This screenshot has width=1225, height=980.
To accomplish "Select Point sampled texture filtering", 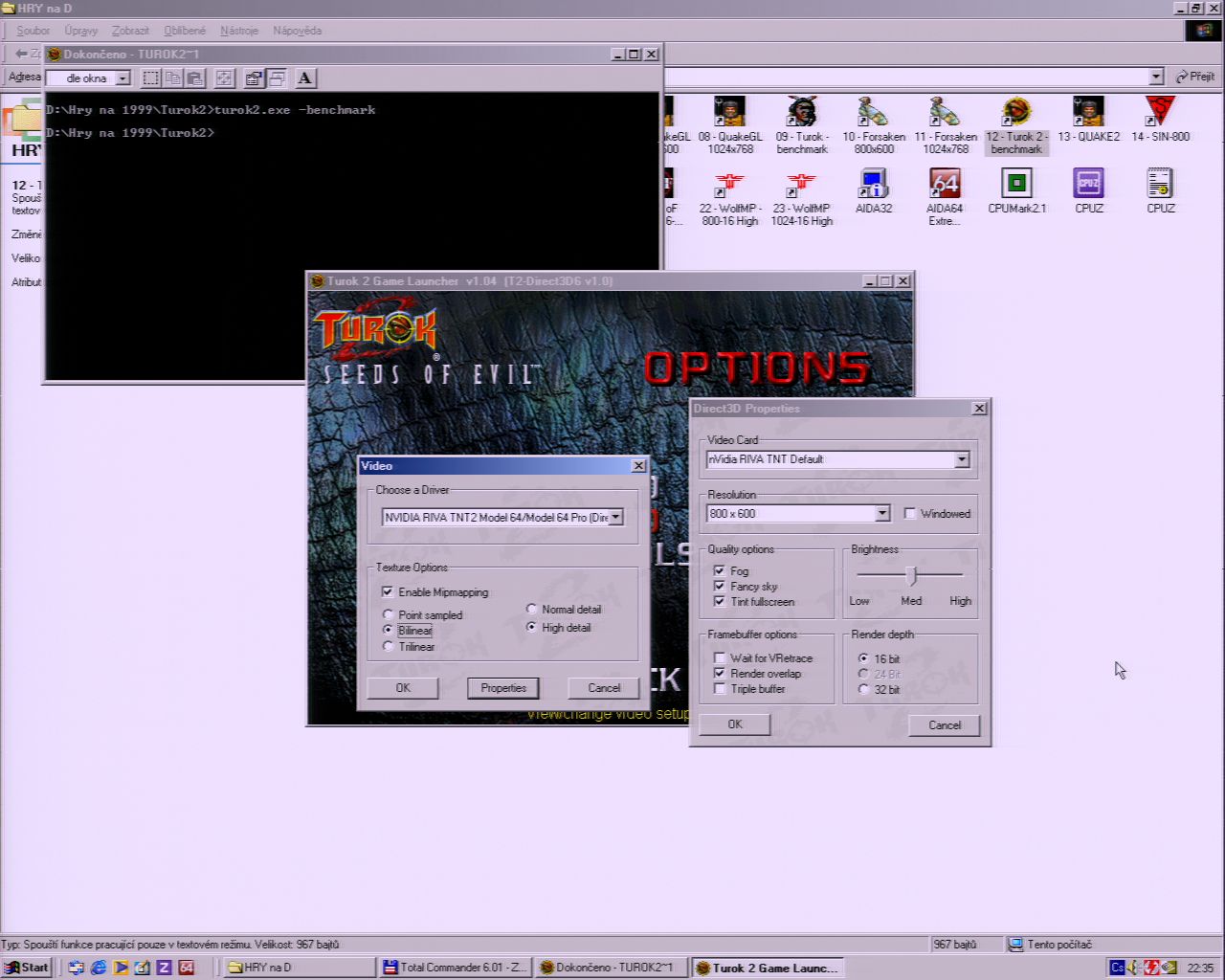I will pos(388,614).
